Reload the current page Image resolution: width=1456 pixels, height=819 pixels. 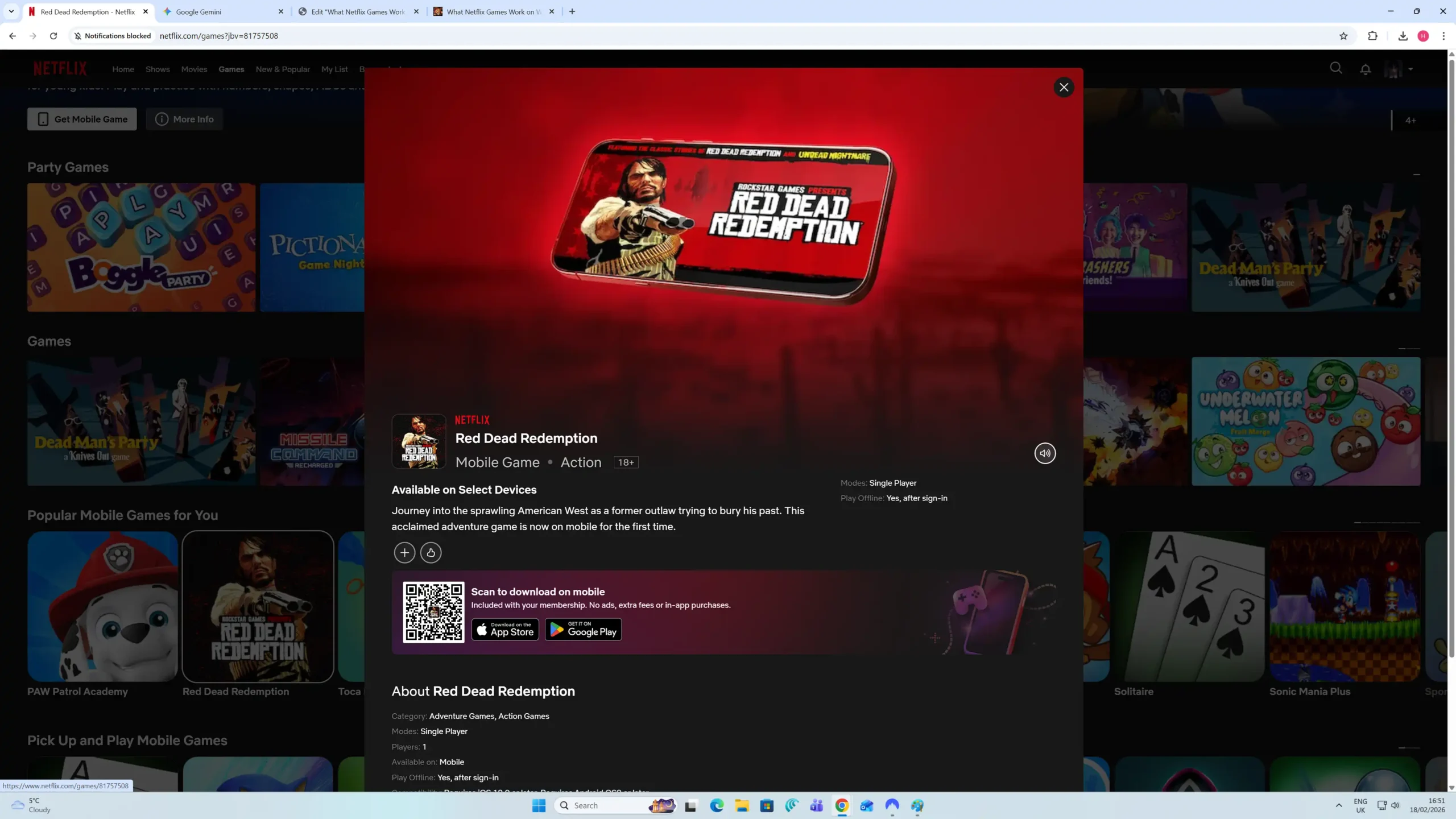(x=53, y=35)
